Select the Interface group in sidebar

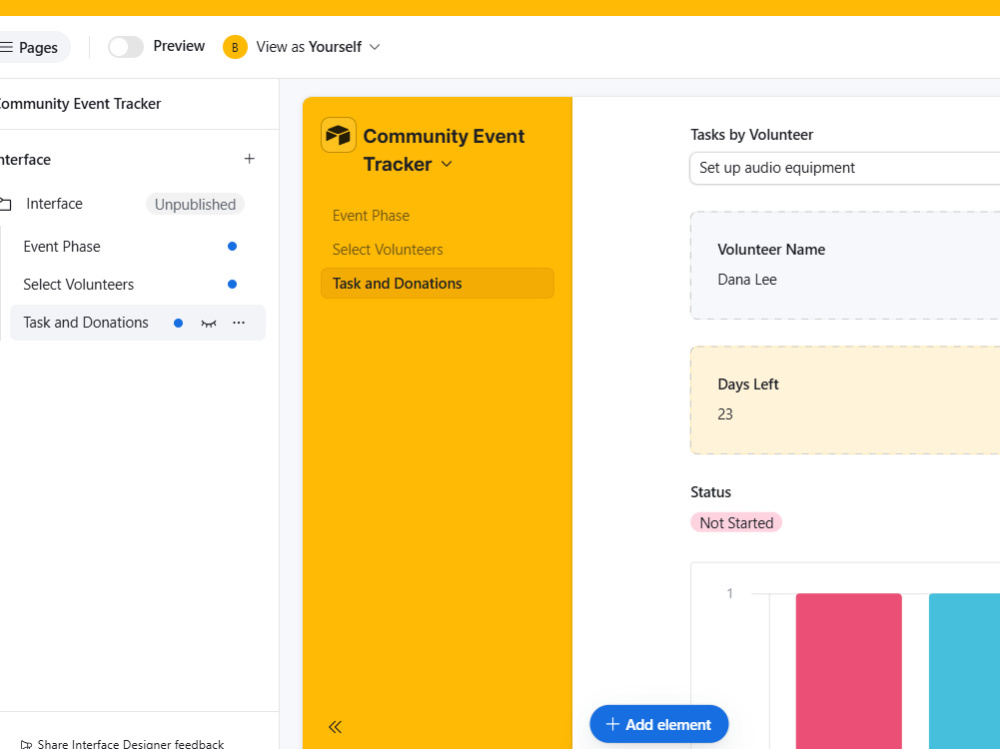(x=54, y=204)
